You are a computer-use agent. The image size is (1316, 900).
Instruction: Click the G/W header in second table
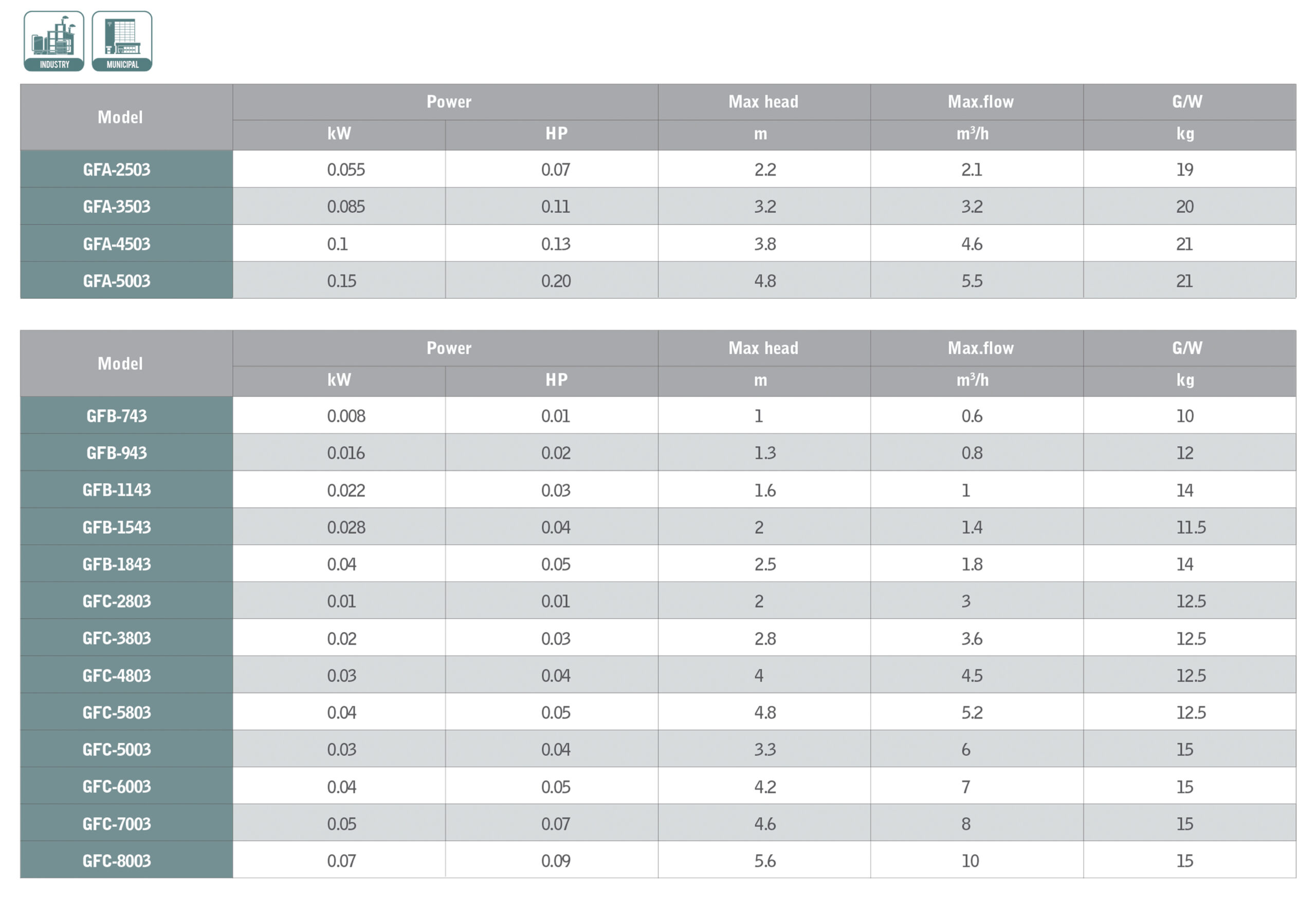pos(1187,348)
